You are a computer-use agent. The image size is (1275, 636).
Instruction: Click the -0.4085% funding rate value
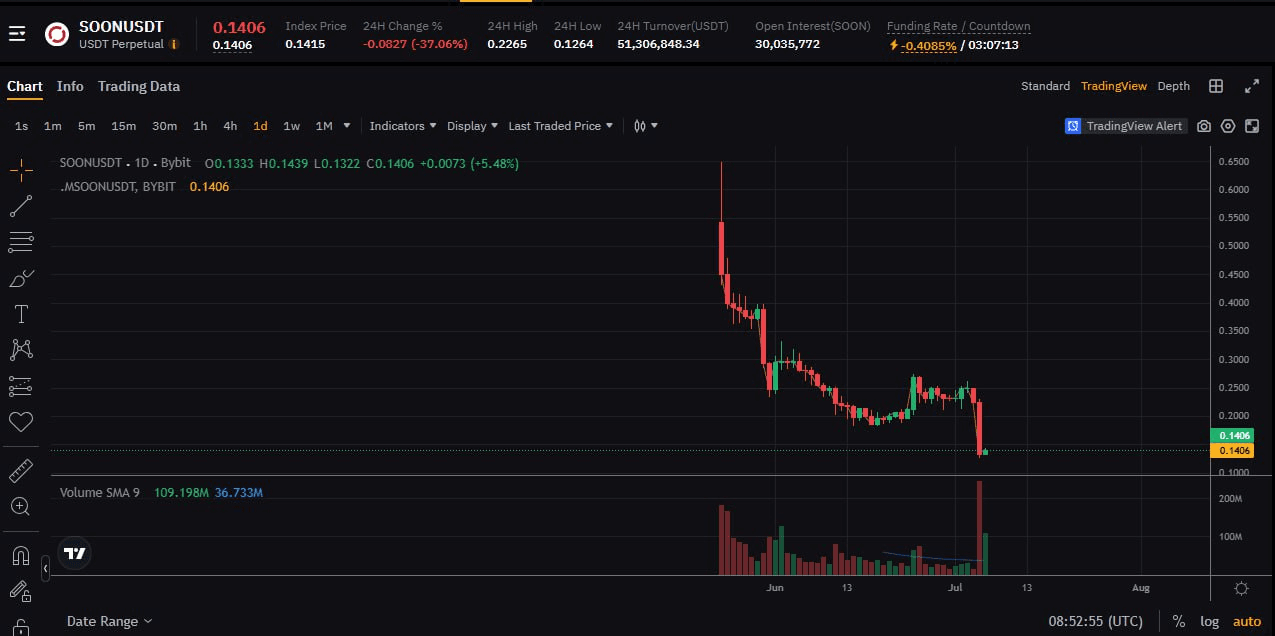coord(928,45)
